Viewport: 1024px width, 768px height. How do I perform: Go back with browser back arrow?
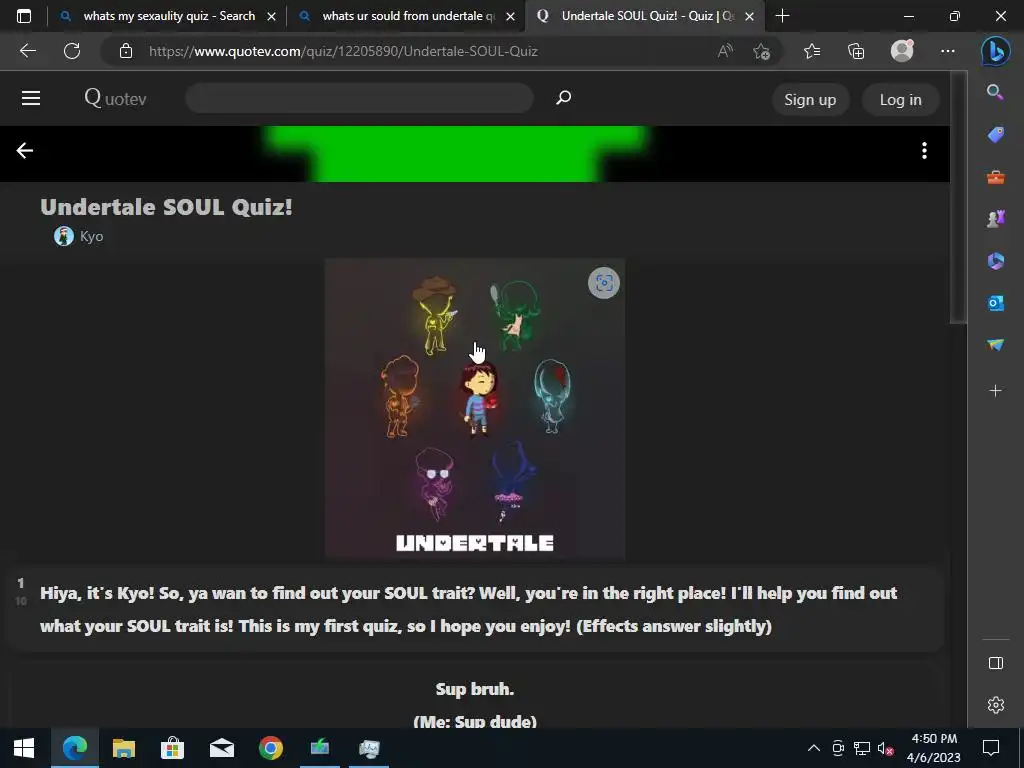point(27,51)
